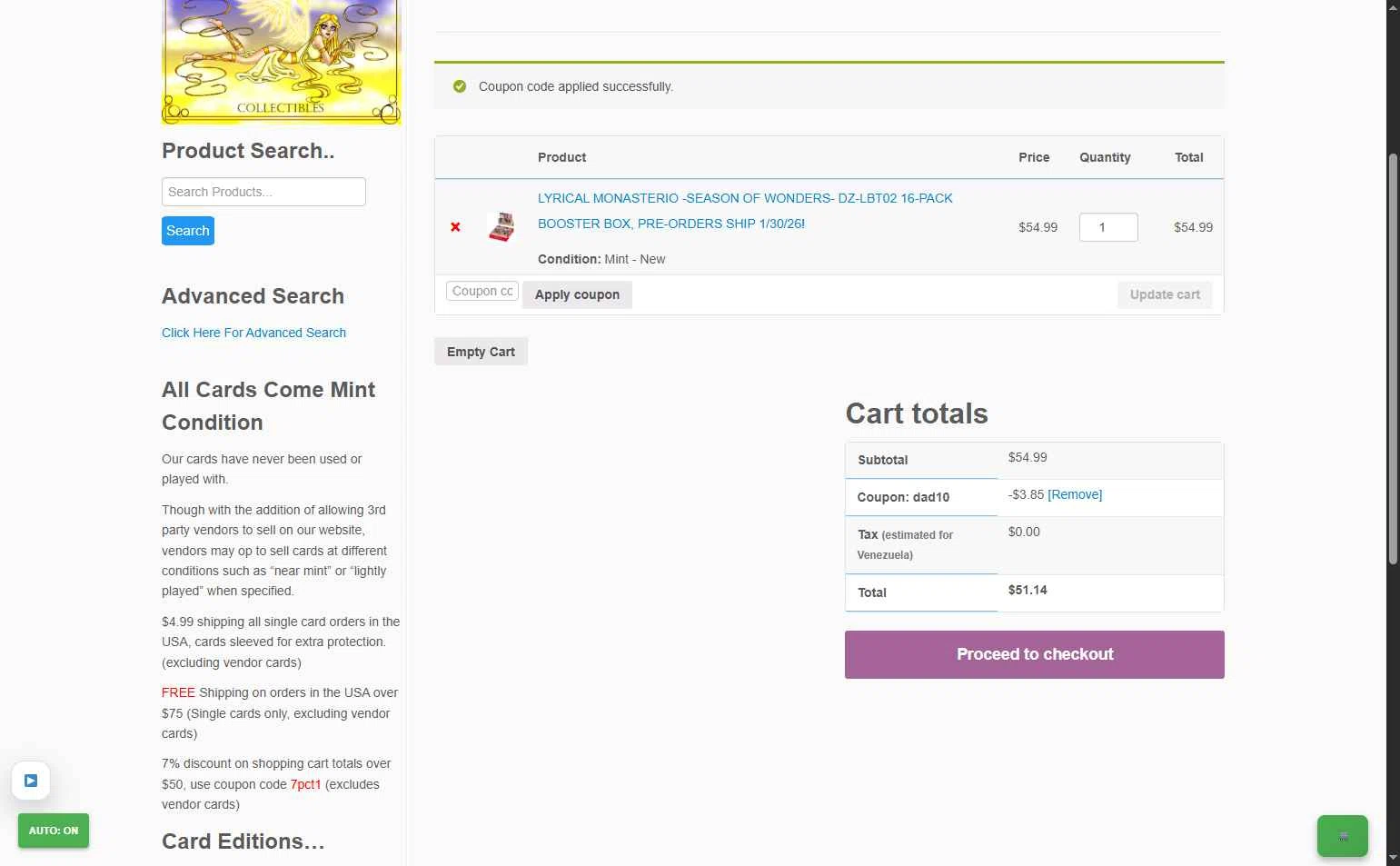The height and width of the screenshot is (866, 1400).
Task: Click the Coupon: dad10 row label
Action: (x=903, y=497)
